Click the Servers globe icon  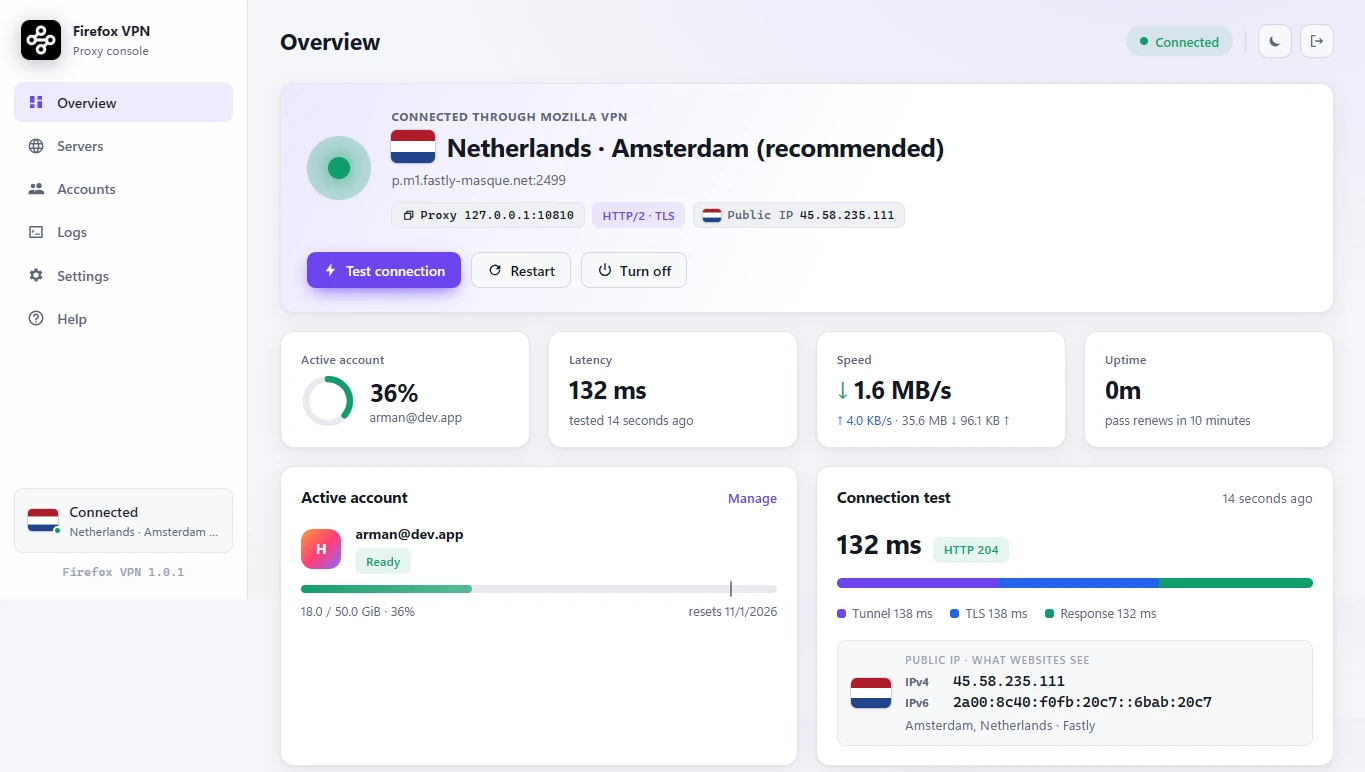(36, 146)
